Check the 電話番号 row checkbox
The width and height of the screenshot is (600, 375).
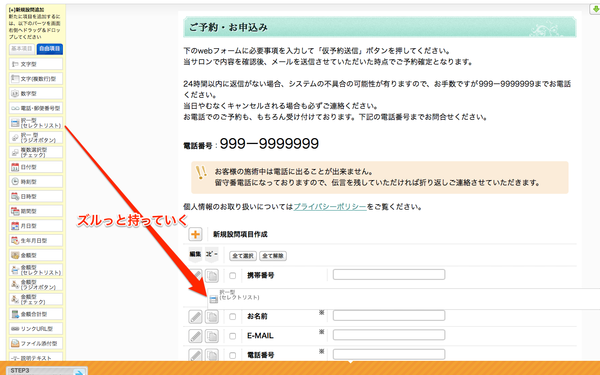point(232,355)
